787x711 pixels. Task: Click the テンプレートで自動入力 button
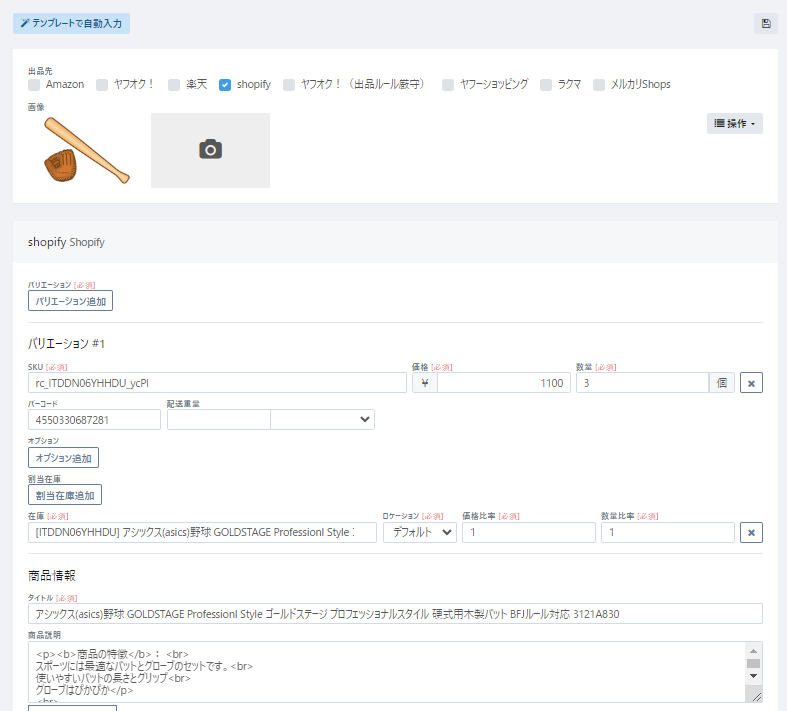click(71, 24)
